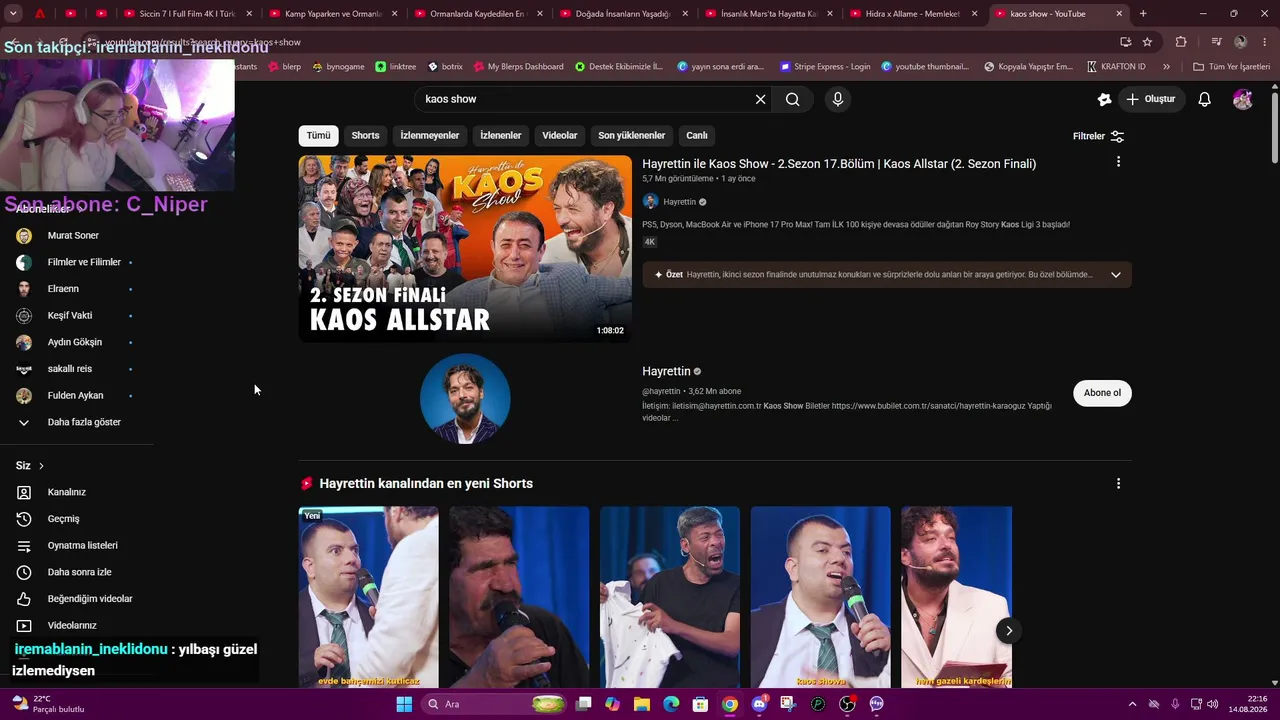Open Windows Start menu
This screenshot has width=1280, height=720.
tap(404, 704)
